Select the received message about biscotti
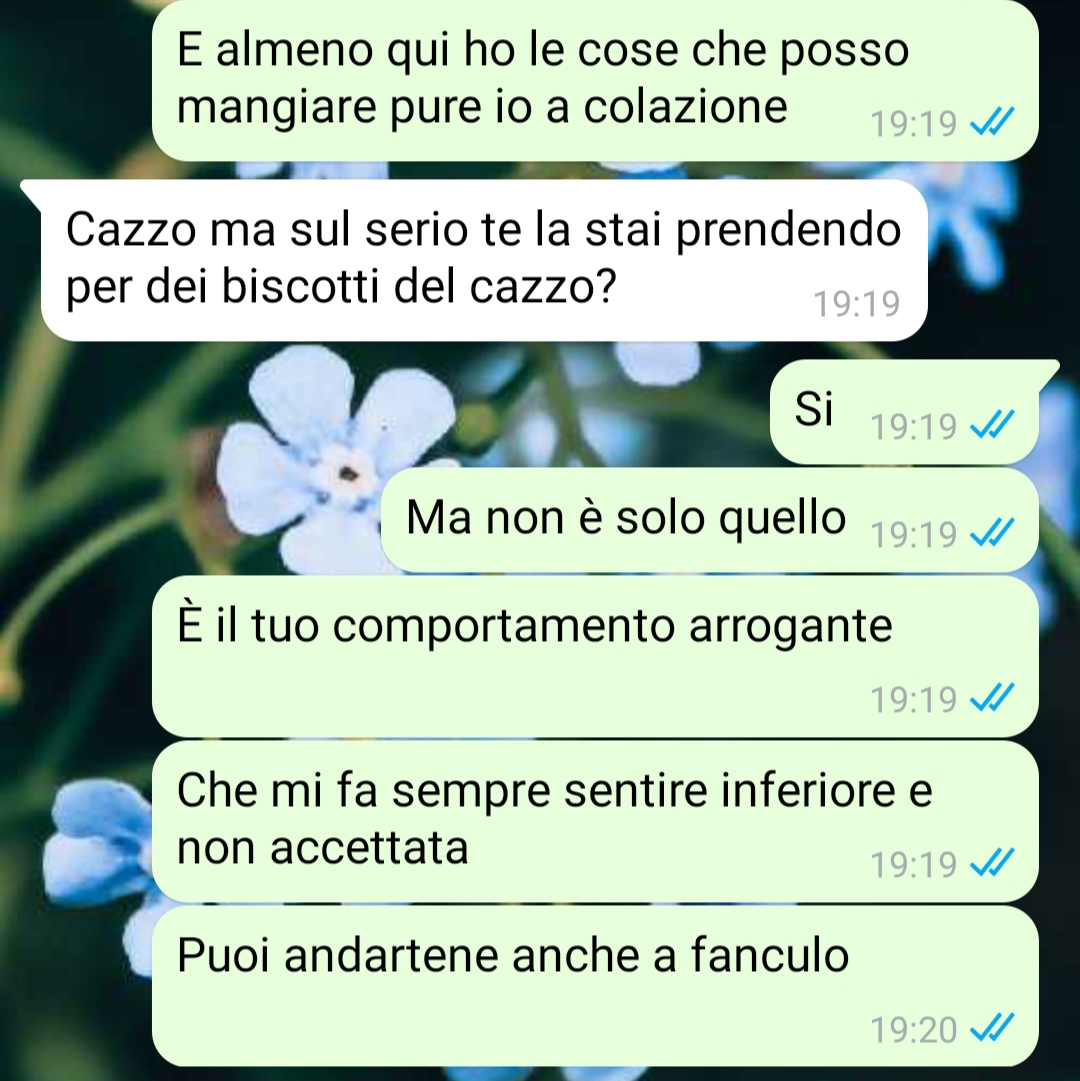1080x1081 pixels. click(484, 260)
